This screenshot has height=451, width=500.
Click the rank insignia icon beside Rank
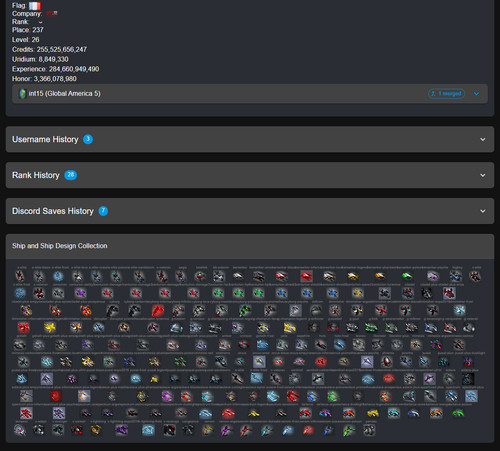40,22
